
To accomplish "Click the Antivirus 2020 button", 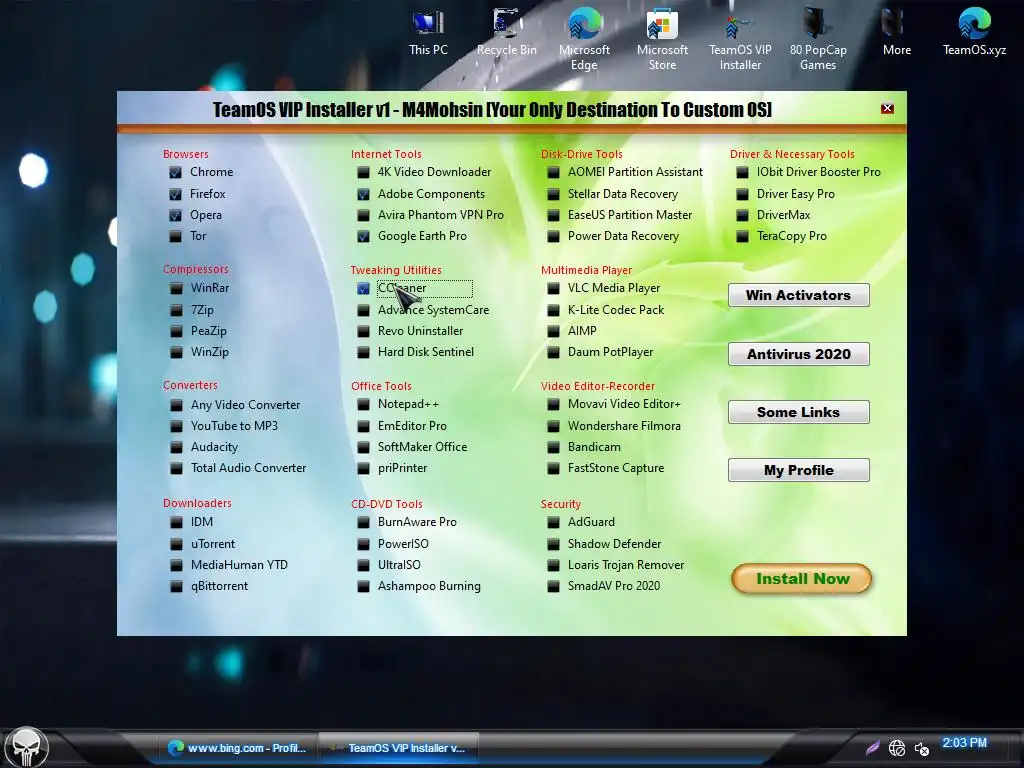I will pos(799,354).
